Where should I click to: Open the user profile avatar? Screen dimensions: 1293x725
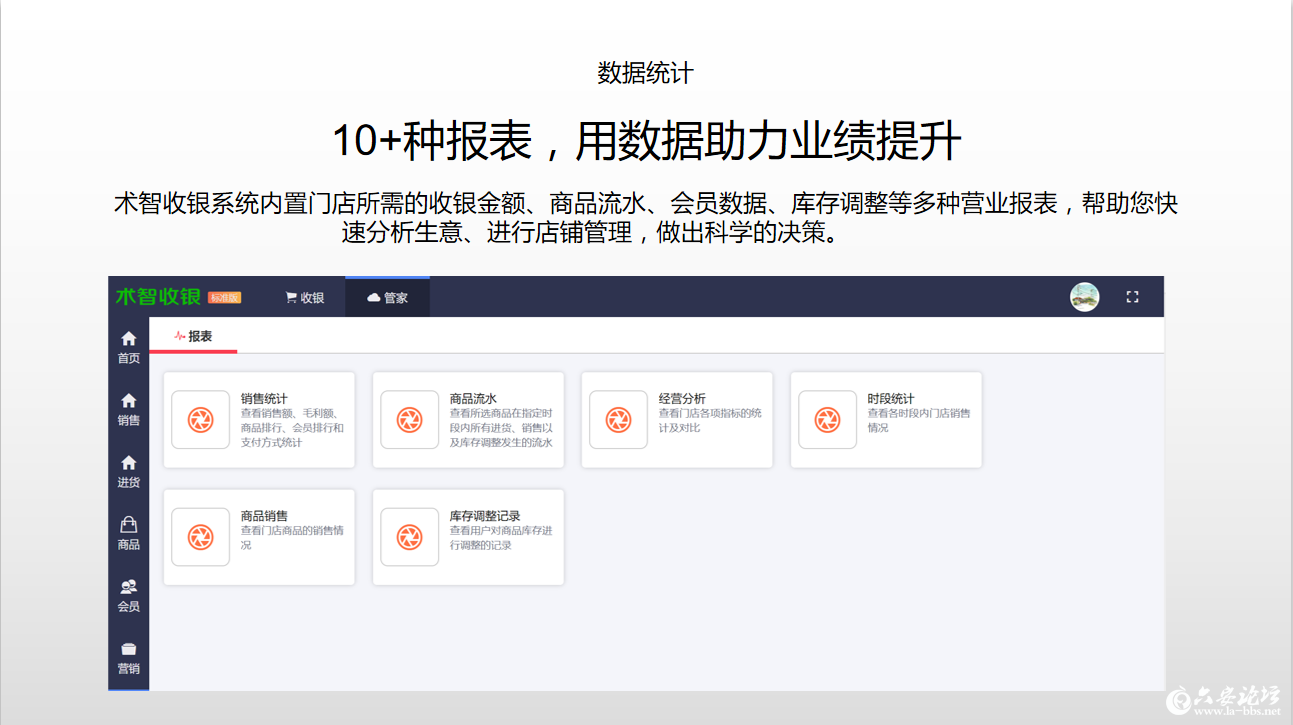pyautogui.click(x=1084, y=297)
